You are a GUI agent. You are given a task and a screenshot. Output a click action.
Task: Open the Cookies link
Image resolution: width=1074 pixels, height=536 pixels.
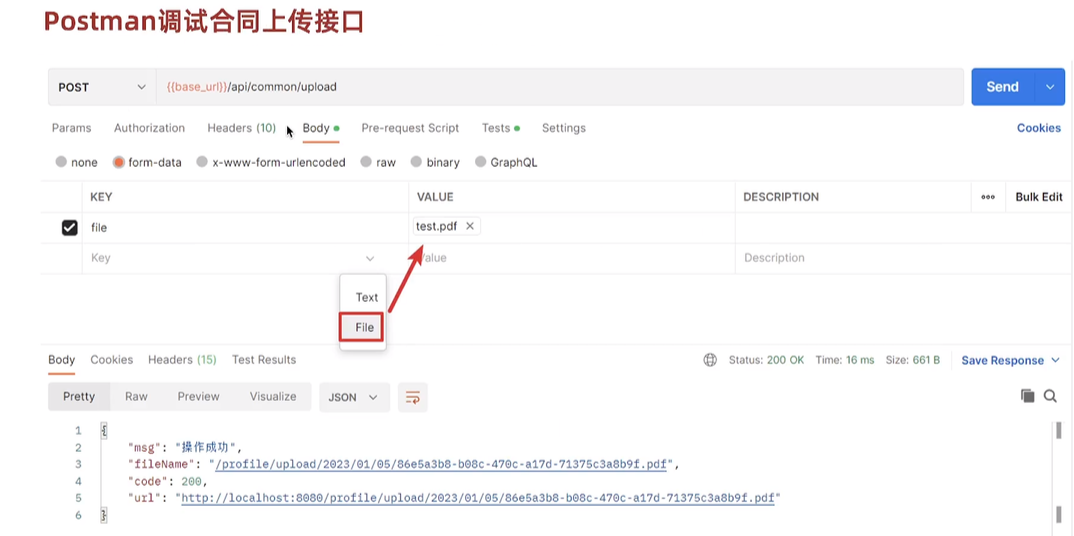click(x=1038, y=128)
